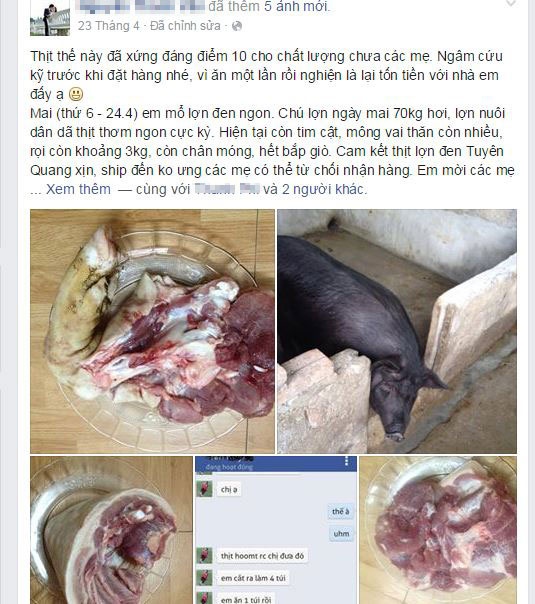Click the 'uhm' reply bubble

coord(341,534)
